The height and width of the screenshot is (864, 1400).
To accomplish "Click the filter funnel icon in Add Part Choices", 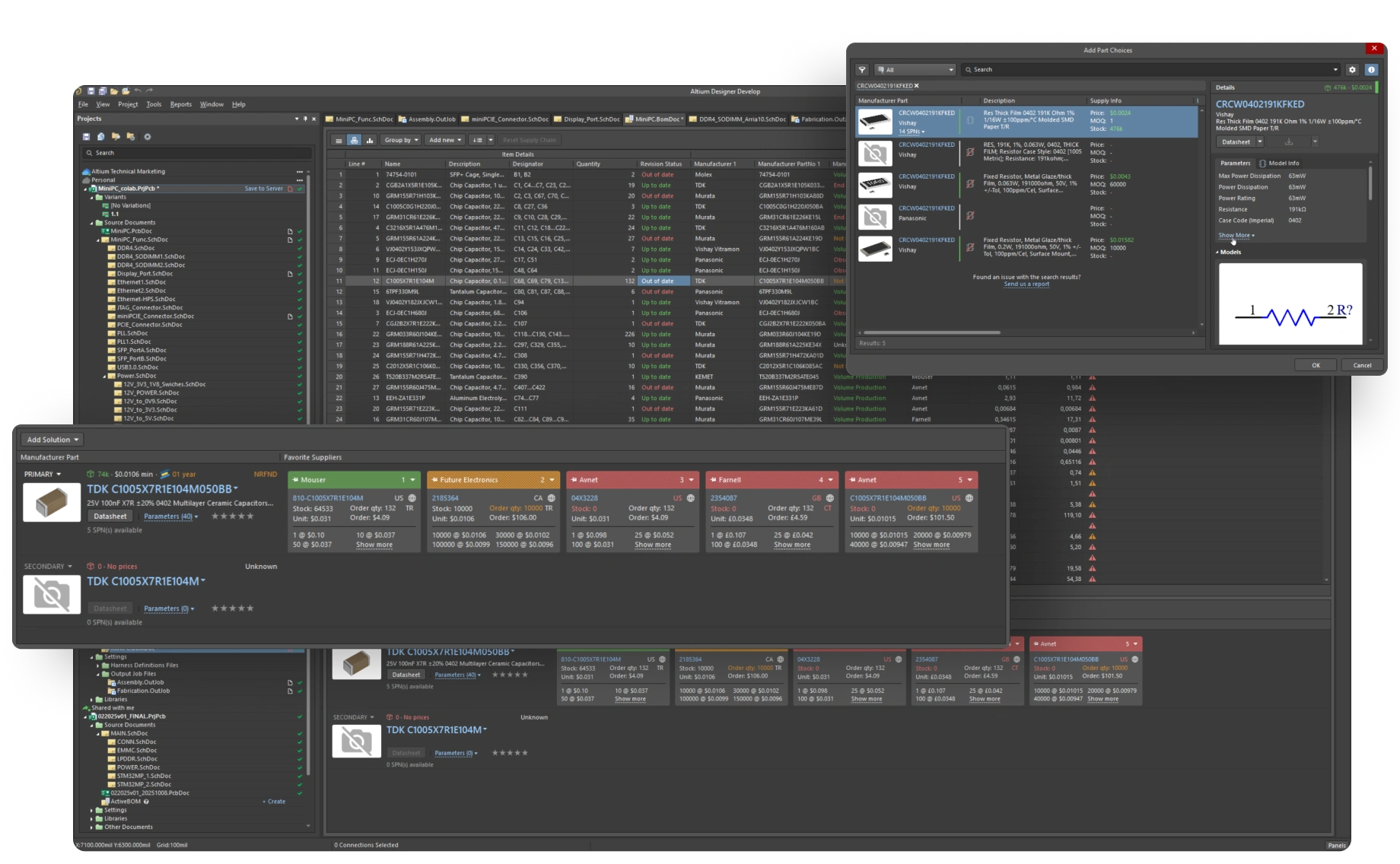I will pos(862,69).
